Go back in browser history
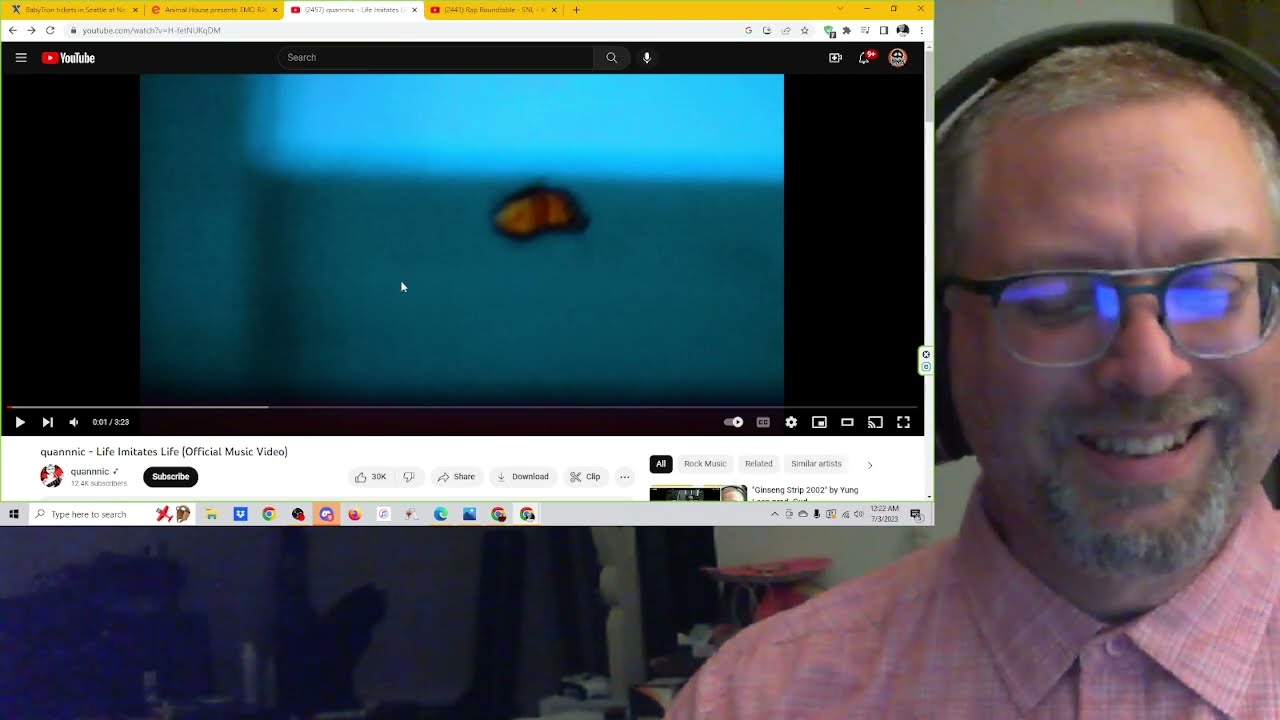This screenshot has width=1280, height=720. pos(12,31)
